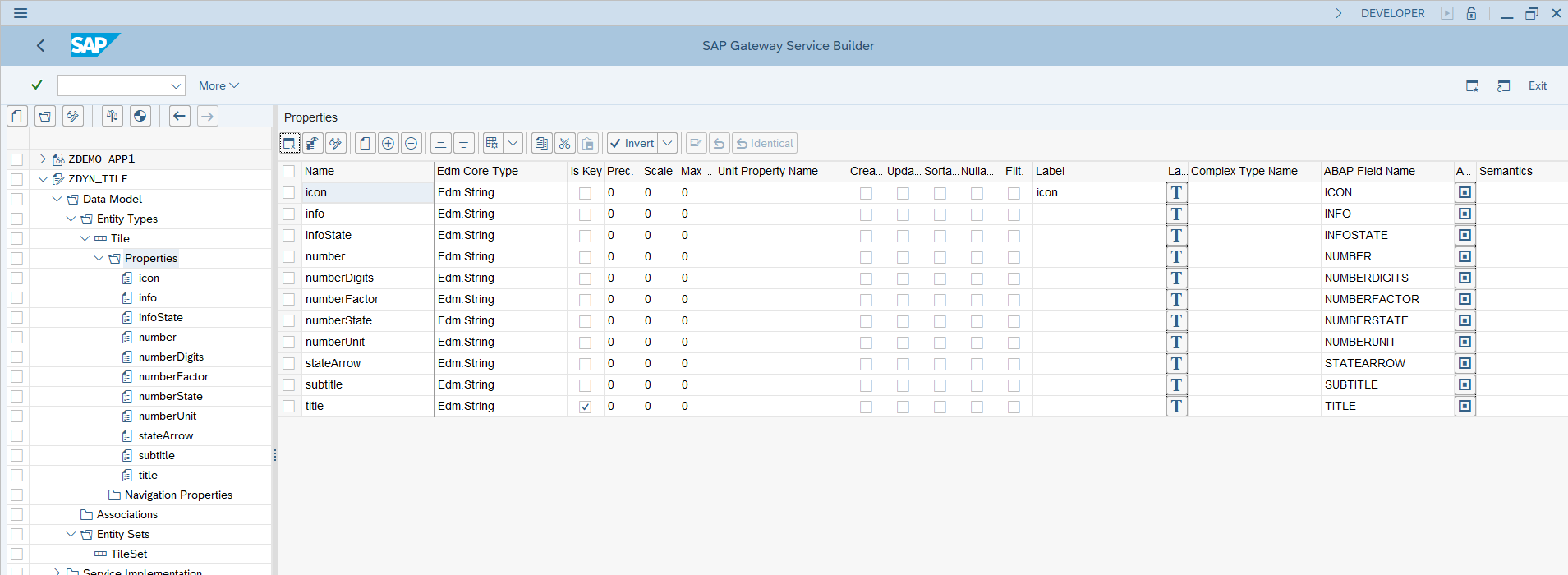
Task: Click the lock icon next to DEVELOPER
Action: (1471, 13)
